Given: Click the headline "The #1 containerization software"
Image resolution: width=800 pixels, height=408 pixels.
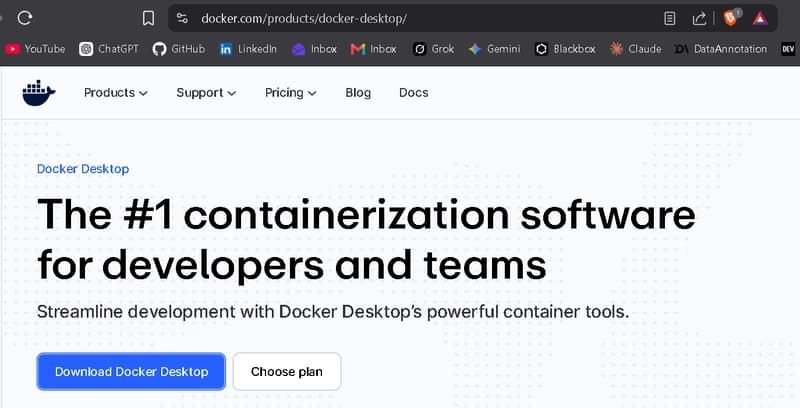Looking at the screenshot, I should [x=366, y=215].
